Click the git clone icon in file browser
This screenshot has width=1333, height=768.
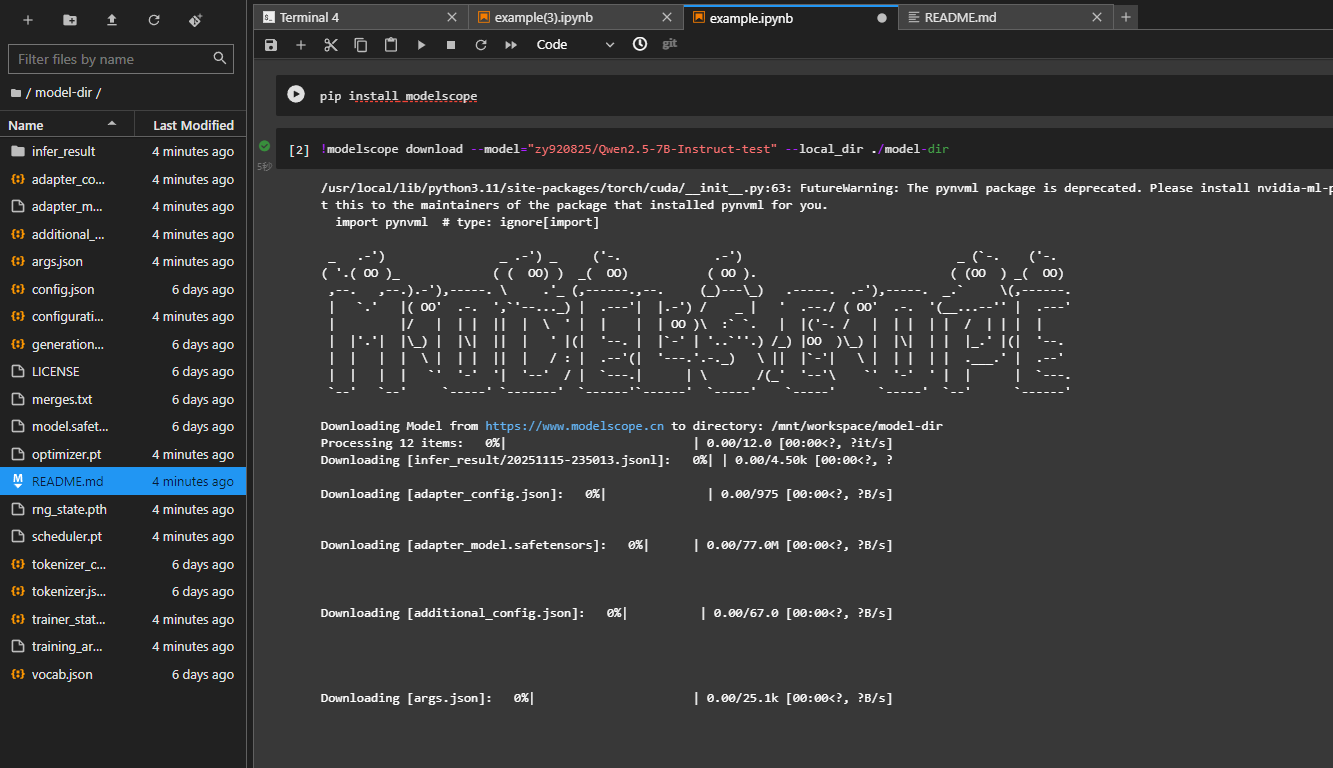tap(195, 20)
